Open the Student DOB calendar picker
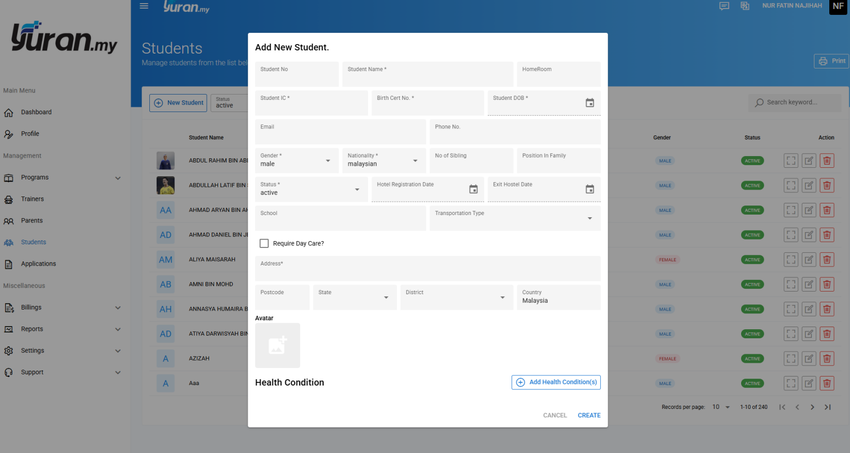 pyautogui.click(x=589, y=103)
